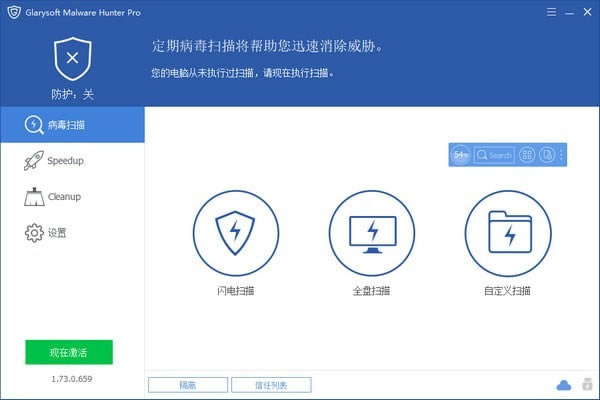
Task: Click the protection-off shield icon
Action: pyautogui.click(x=73, y=59)
